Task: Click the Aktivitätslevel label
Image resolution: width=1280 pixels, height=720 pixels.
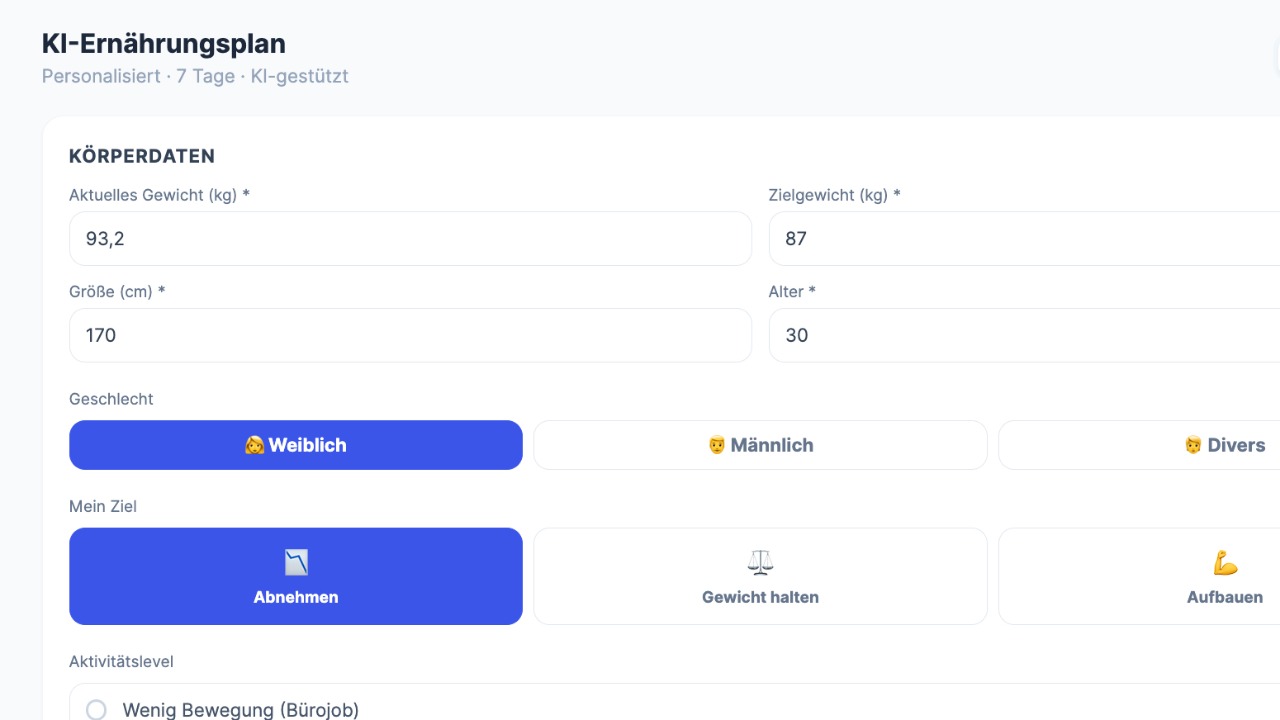Action: click(121, 661)
